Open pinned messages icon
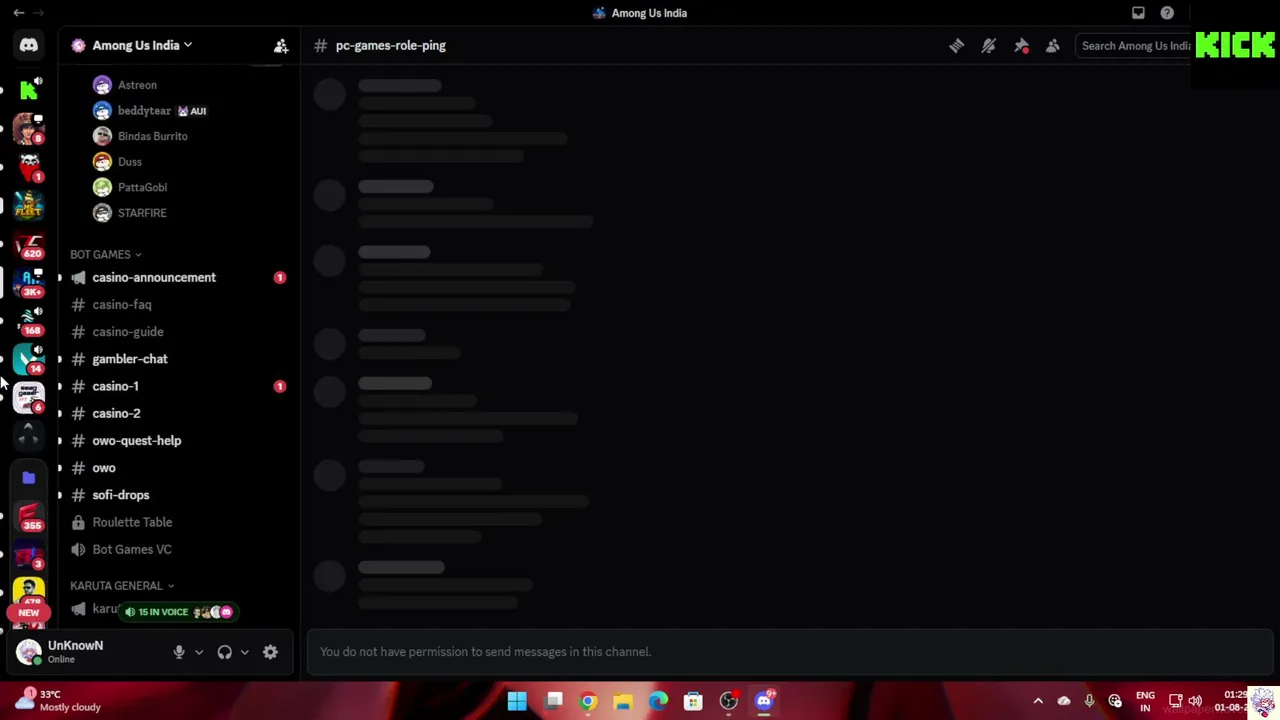The image size is (1280, 720). click(1021, 45)
